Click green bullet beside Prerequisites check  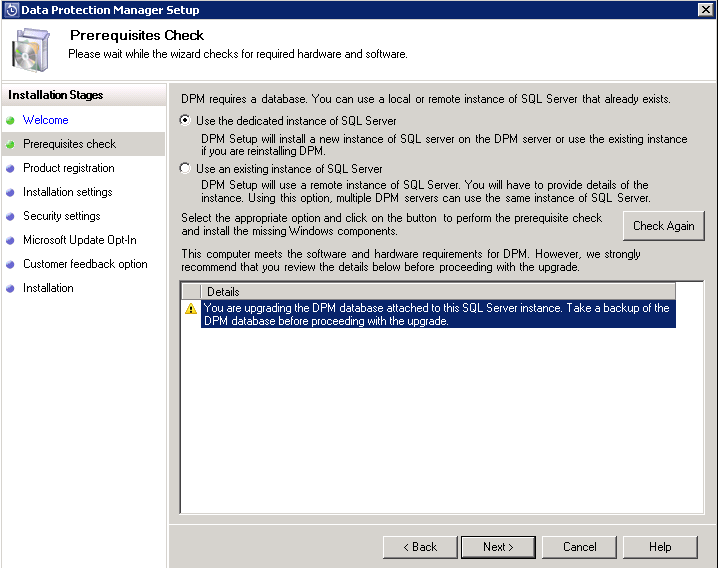[x=11, y=144]
